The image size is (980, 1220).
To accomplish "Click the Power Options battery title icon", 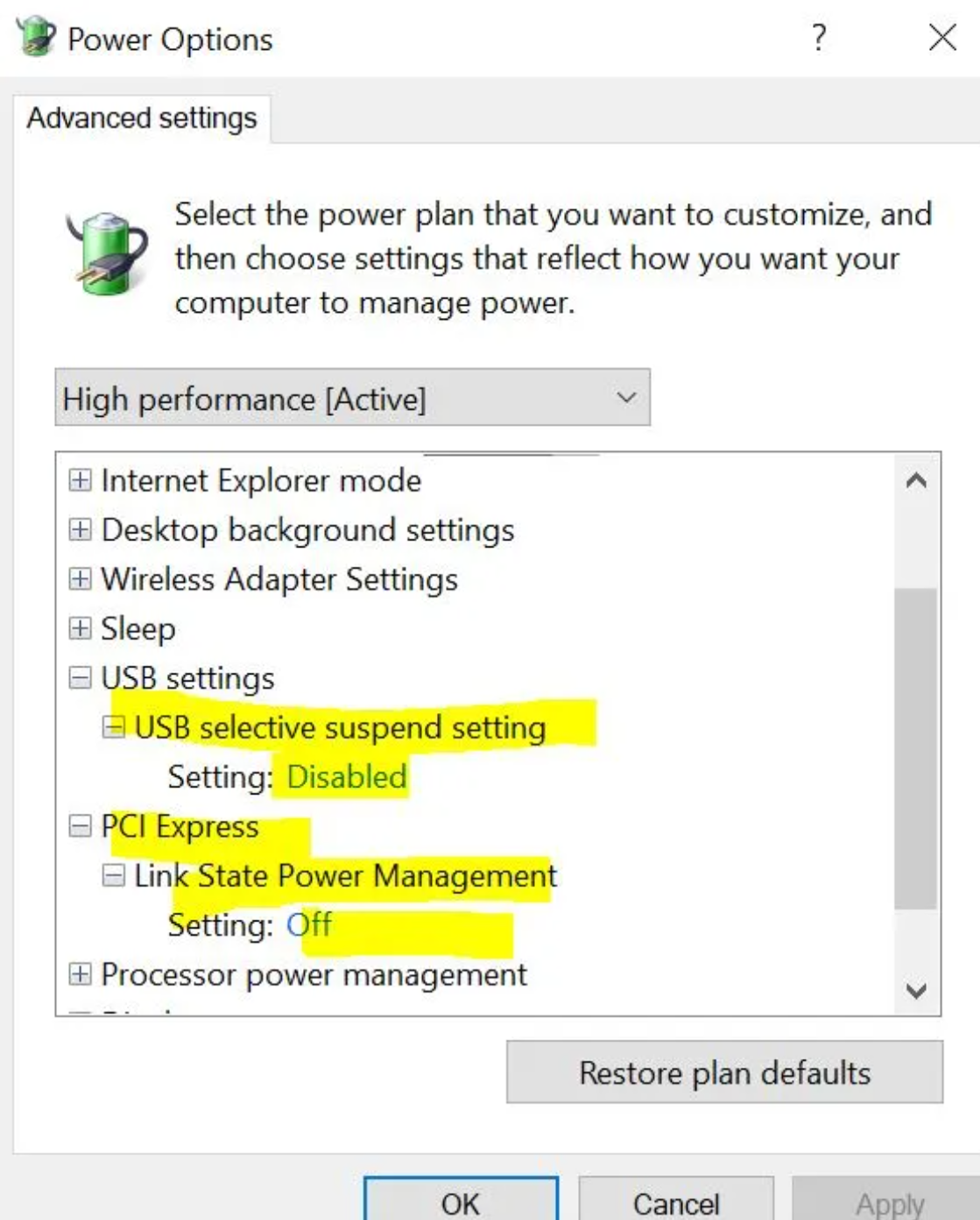I will [36, 38].
